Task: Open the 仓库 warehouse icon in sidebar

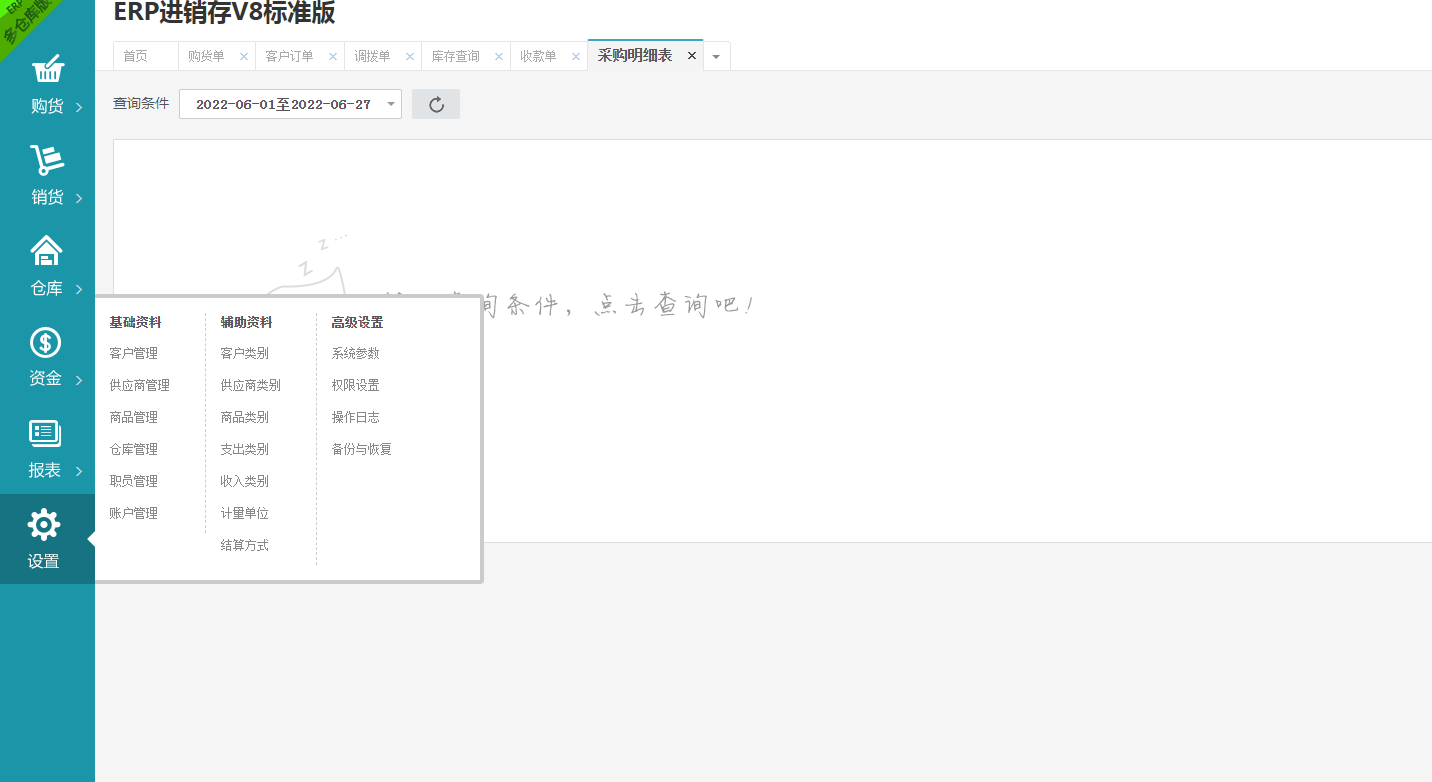Action: 47,251
